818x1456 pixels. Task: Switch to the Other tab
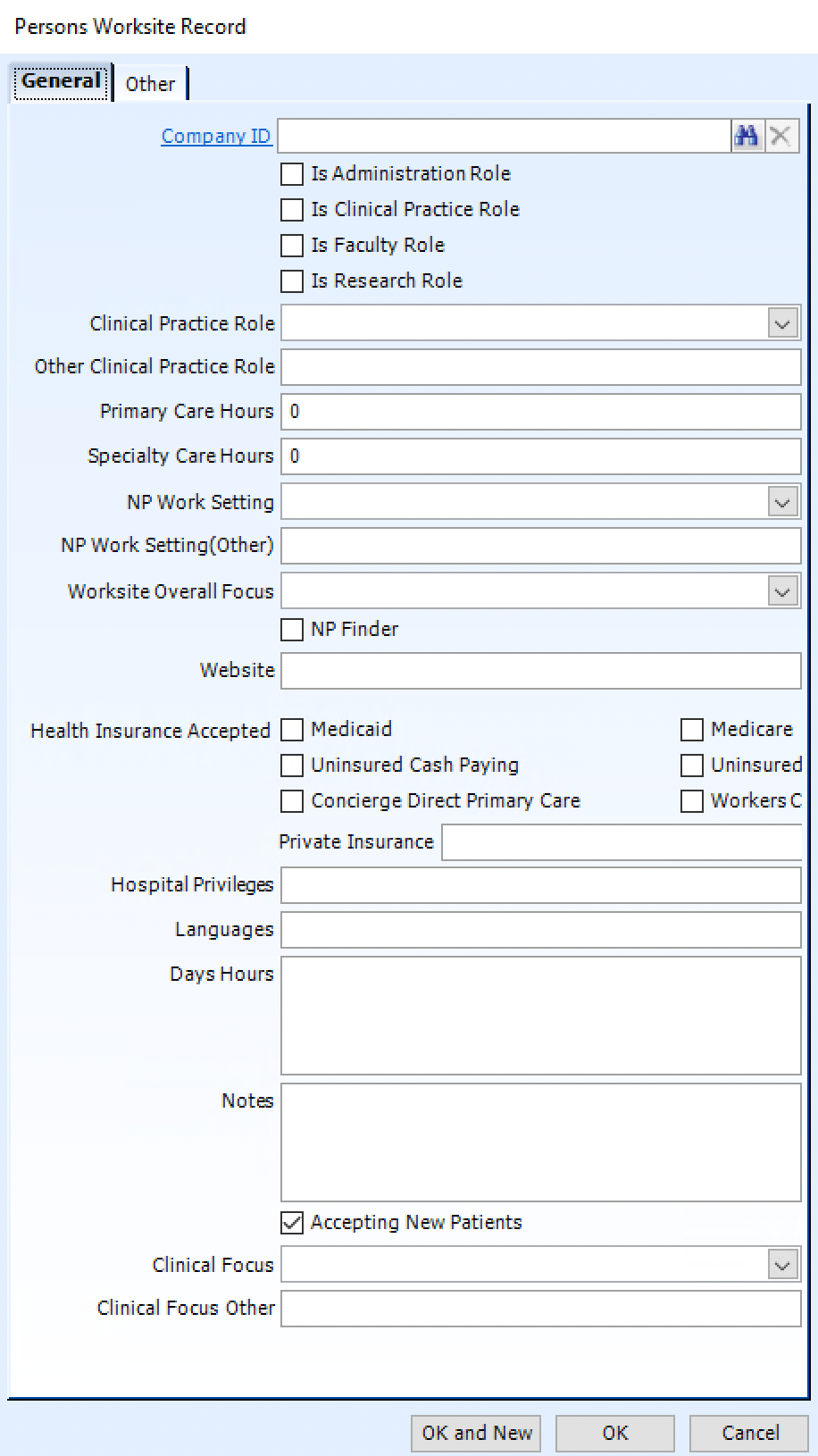click(150, 84)
